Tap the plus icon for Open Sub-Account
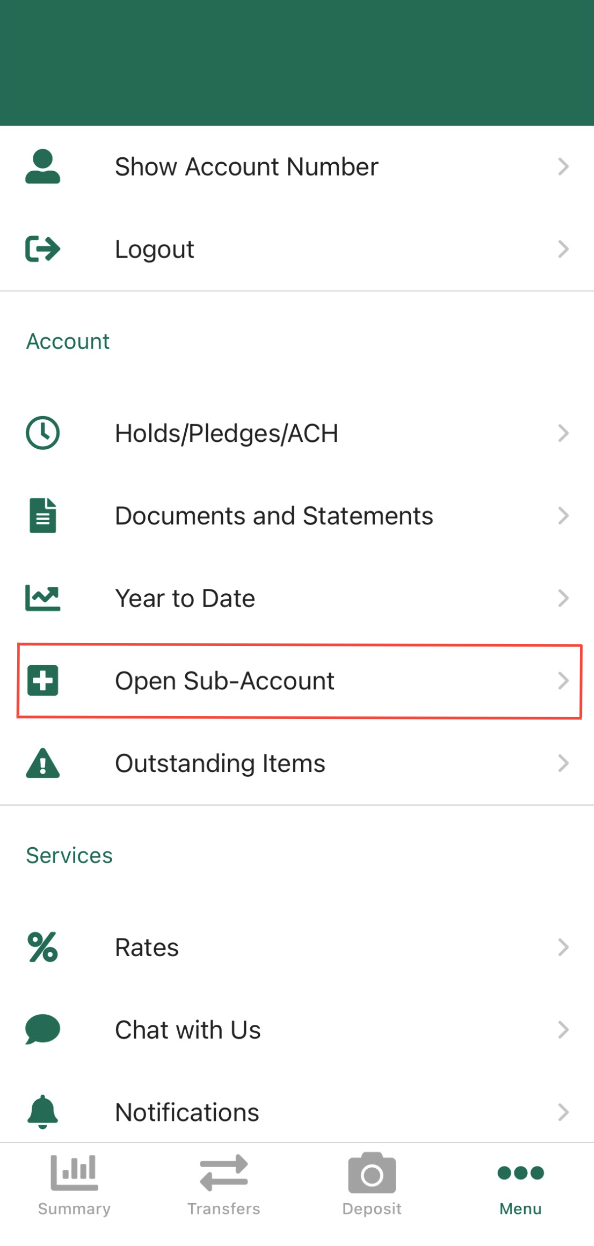 (x=43, y=681)
